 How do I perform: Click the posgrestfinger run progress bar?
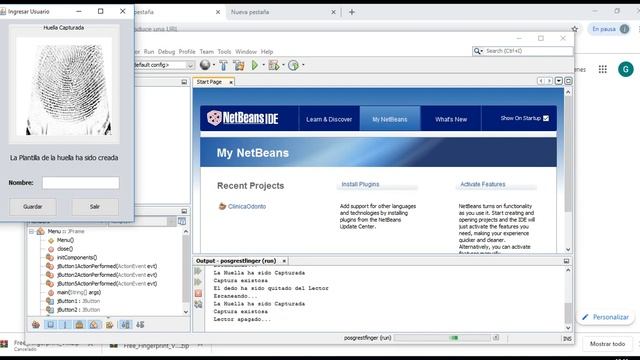[443, 338]
